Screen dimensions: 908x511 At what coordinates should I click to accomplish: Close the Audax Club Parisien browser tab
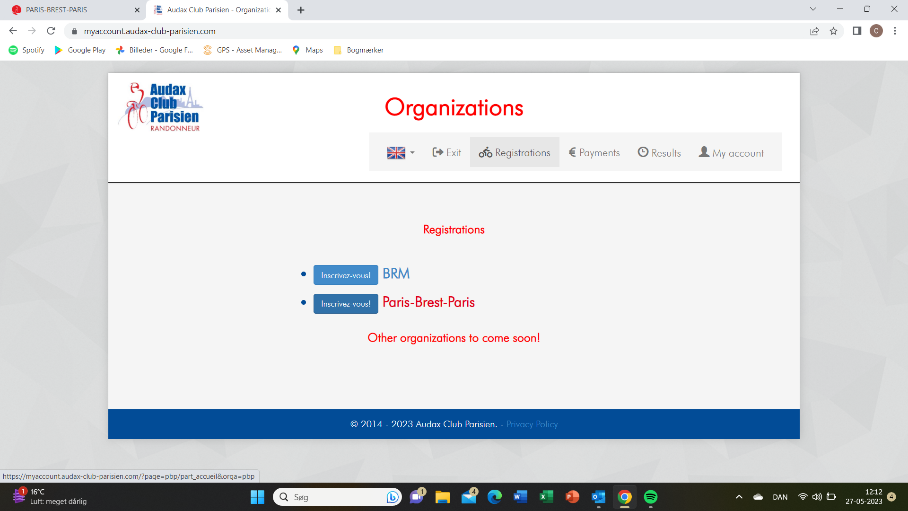[x=279, y=10]
